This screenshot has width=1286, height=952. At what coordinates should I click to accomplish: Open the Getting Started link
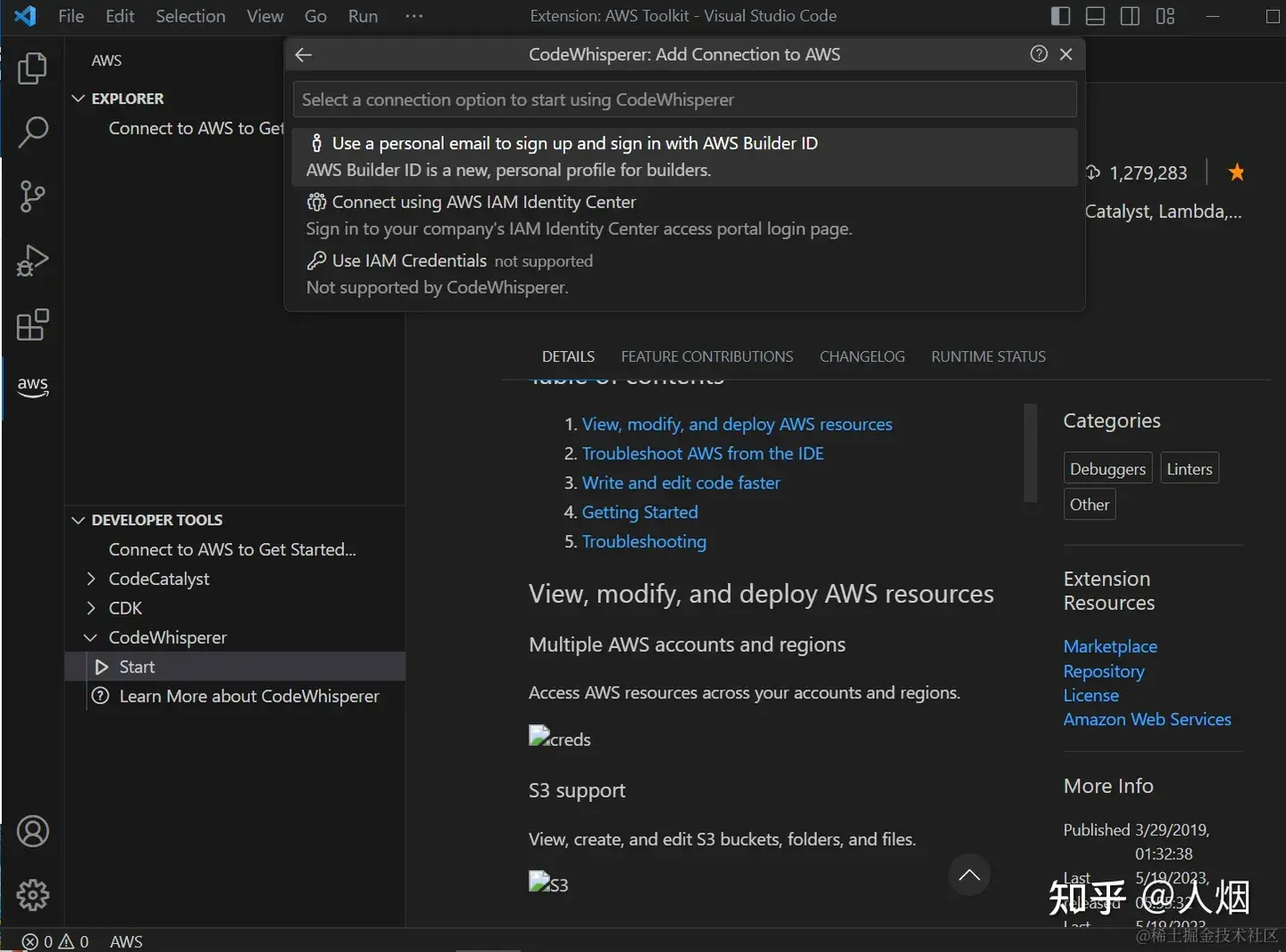pyautogui.click(x=639, y=512)
